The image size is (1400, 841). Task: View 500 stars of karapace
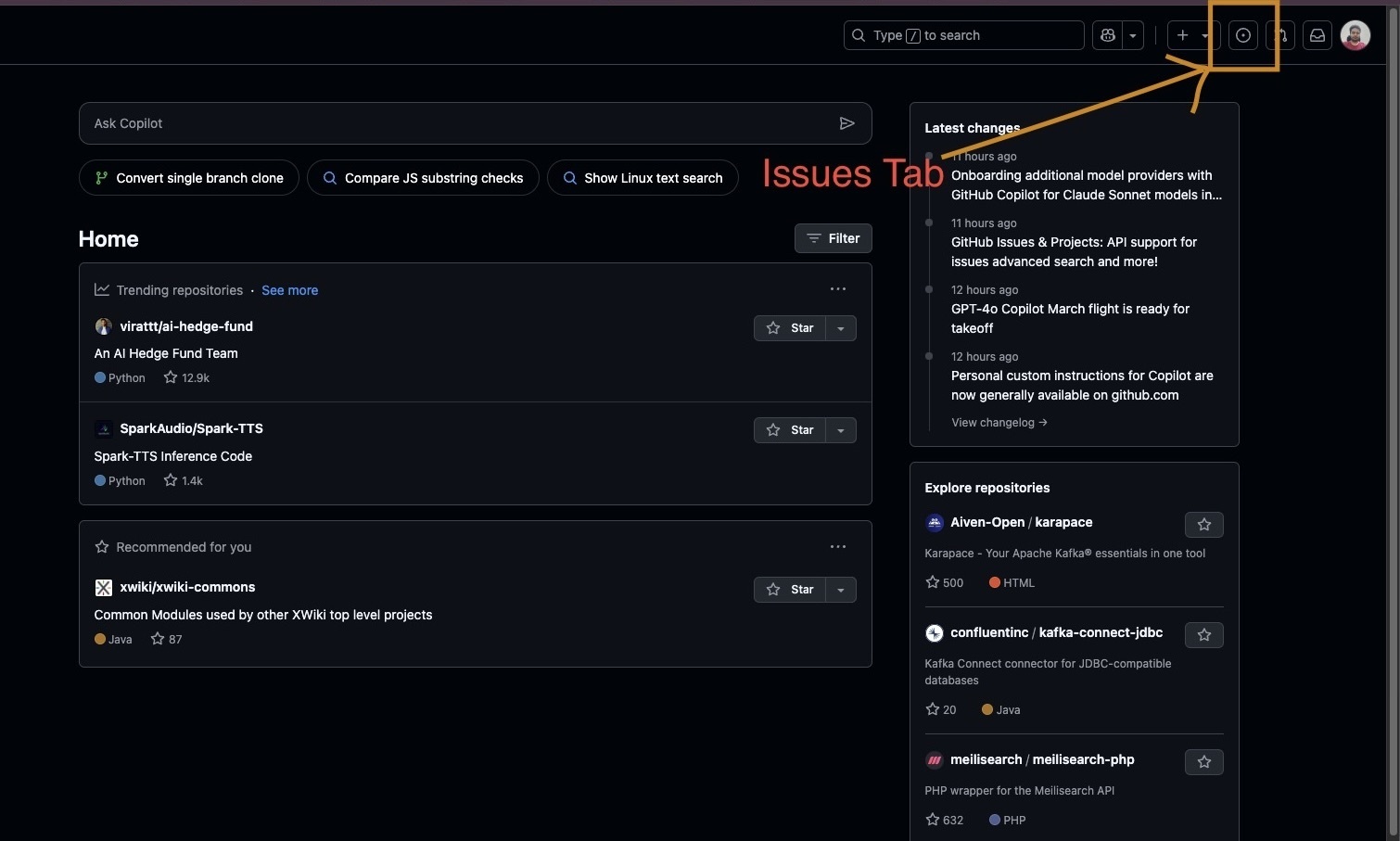[x=945, y=582]
